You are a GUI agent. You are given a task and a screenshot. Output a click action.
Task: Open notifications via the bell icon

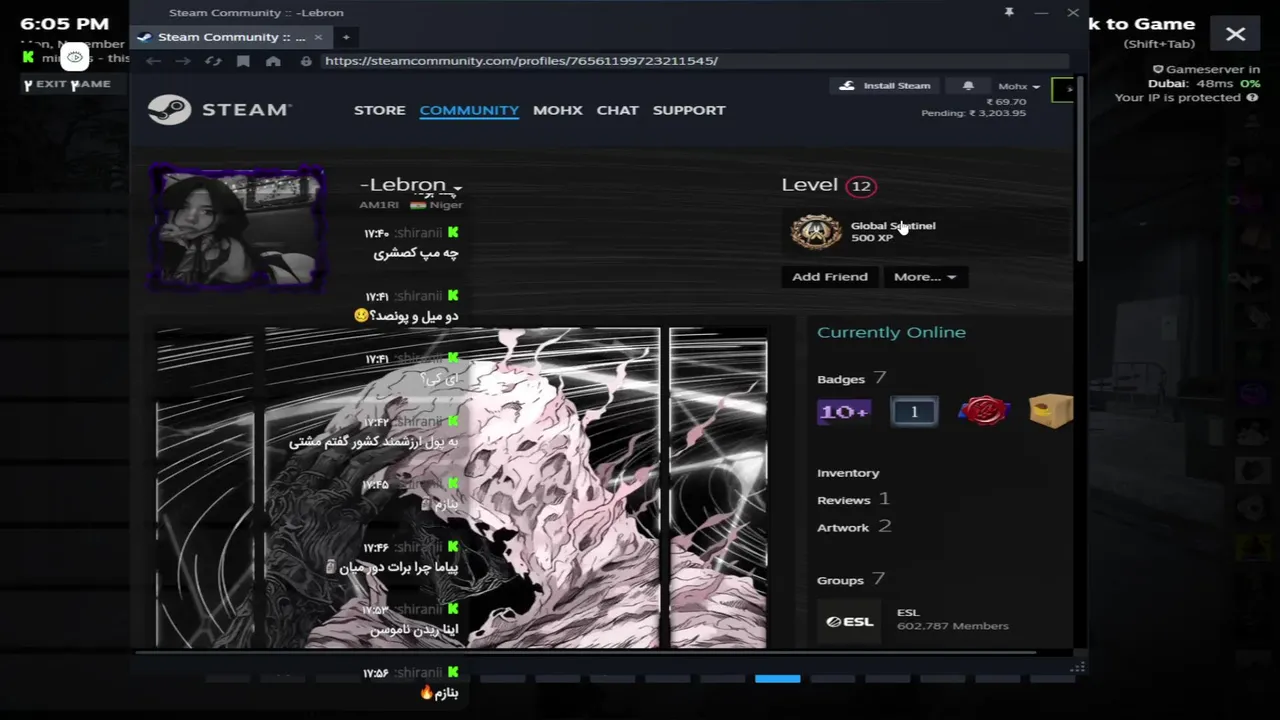tap(968, 86)
